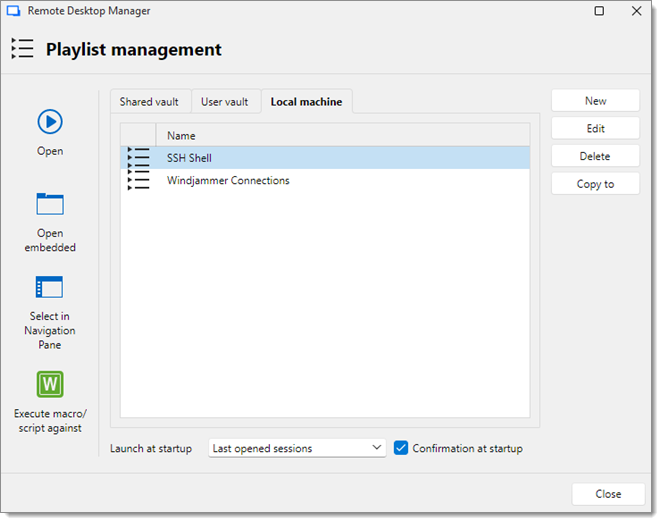The width and height of the screenshot is (662, 523).
Task: Close the window with the X button
Action: point(637,11)
